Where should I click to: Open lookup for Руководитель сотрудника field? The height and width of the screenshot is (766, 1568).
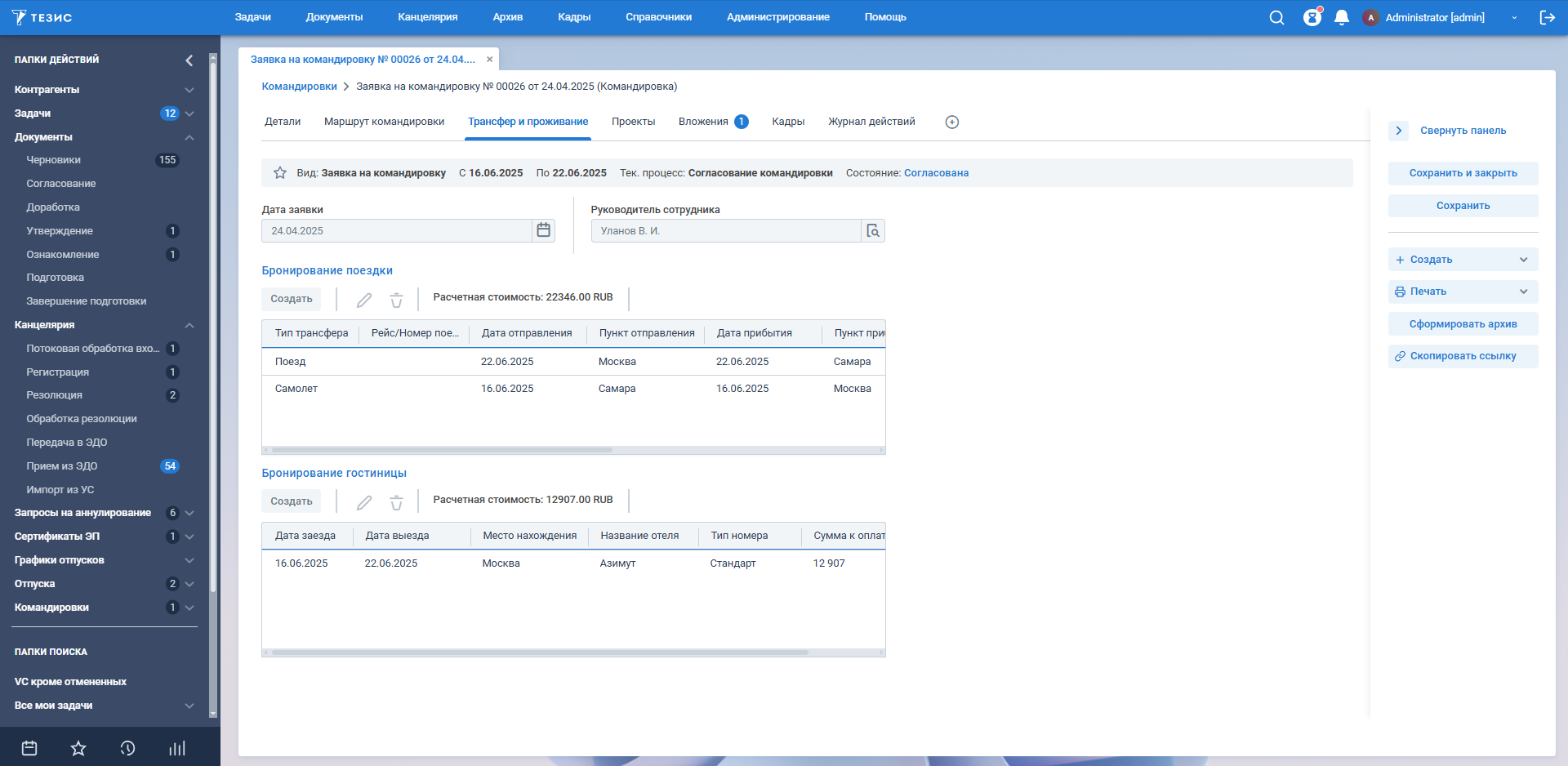873,231
